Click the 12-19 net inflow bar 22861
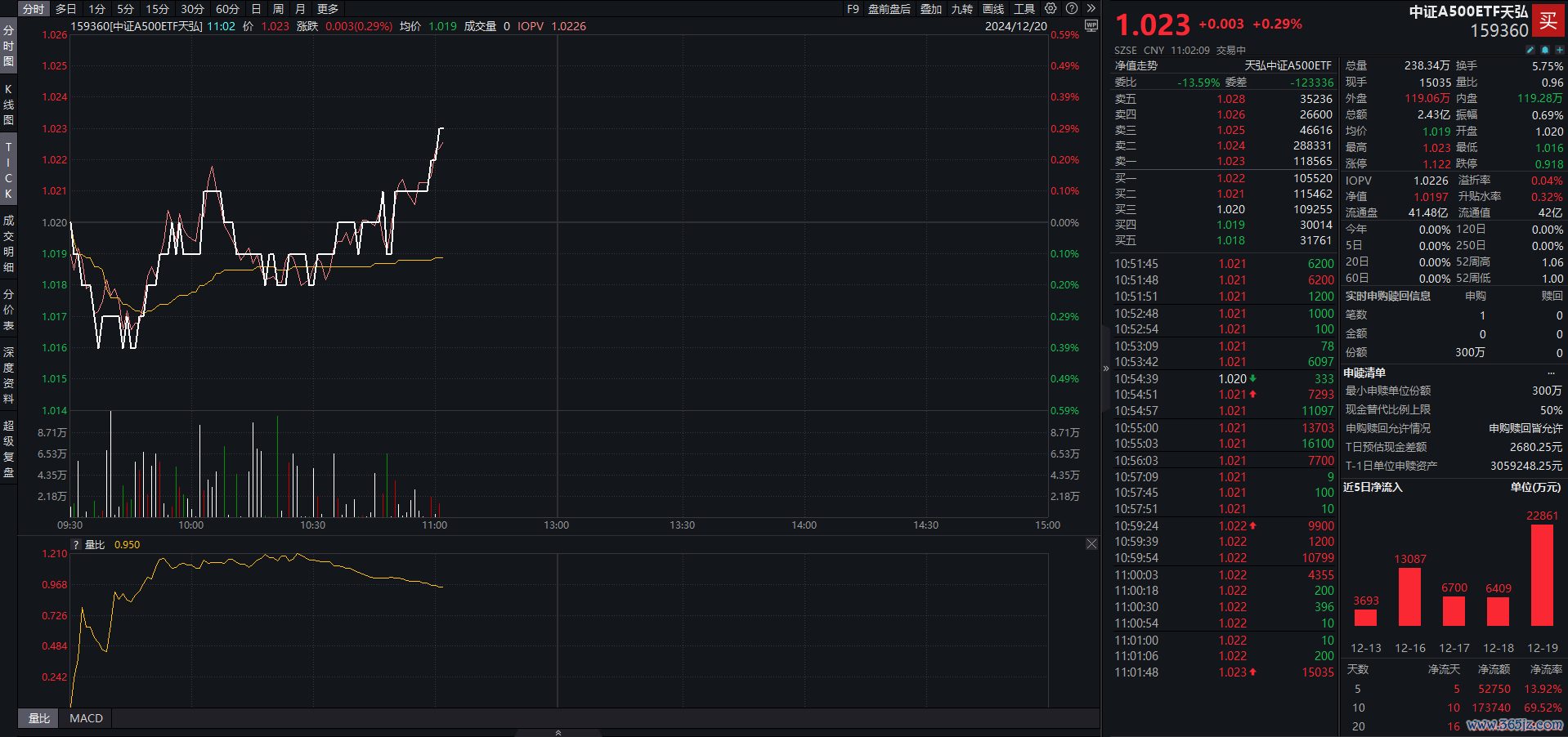 click(x=1542, y=575)
